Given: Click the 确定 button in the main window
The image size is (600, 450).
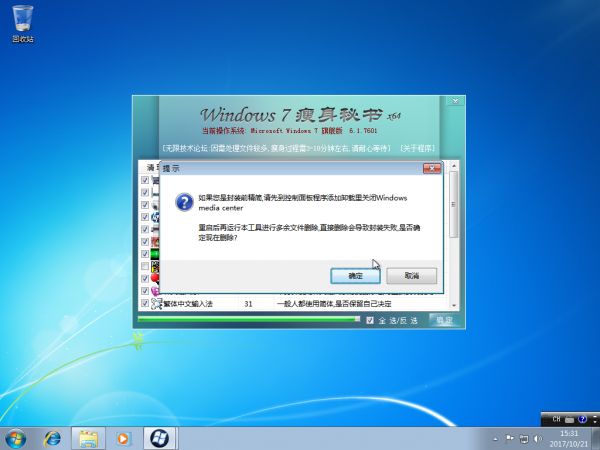Looking at the screenshot, I should (x=444, y=321).
